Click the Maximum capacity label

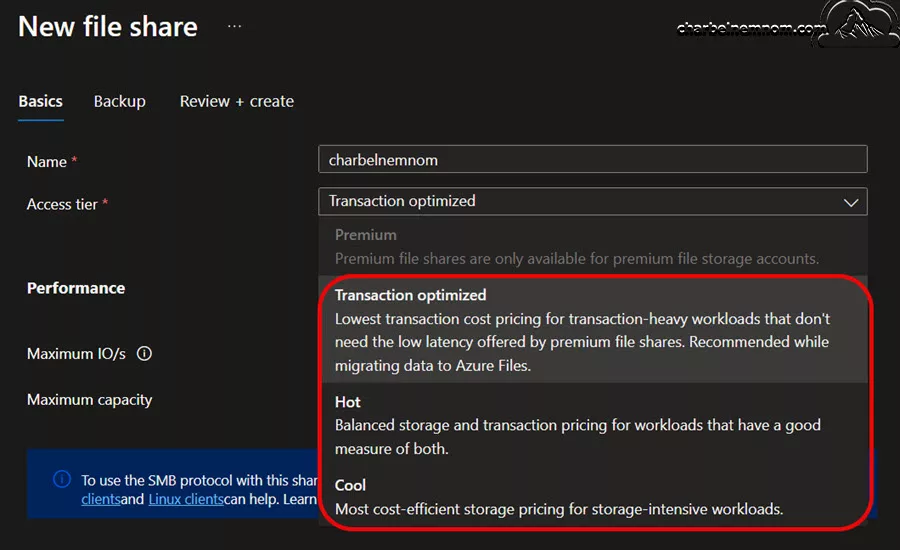90,400
